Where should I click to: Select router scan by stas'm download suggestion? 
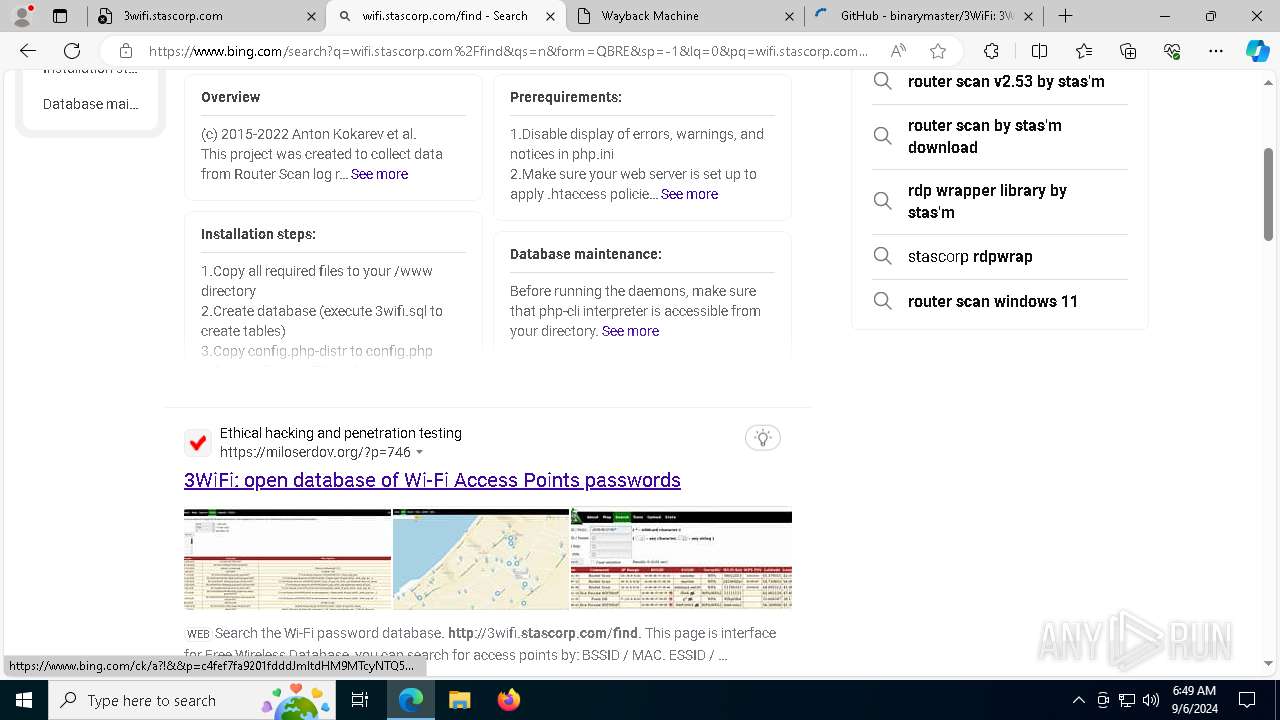point(1000,136)
